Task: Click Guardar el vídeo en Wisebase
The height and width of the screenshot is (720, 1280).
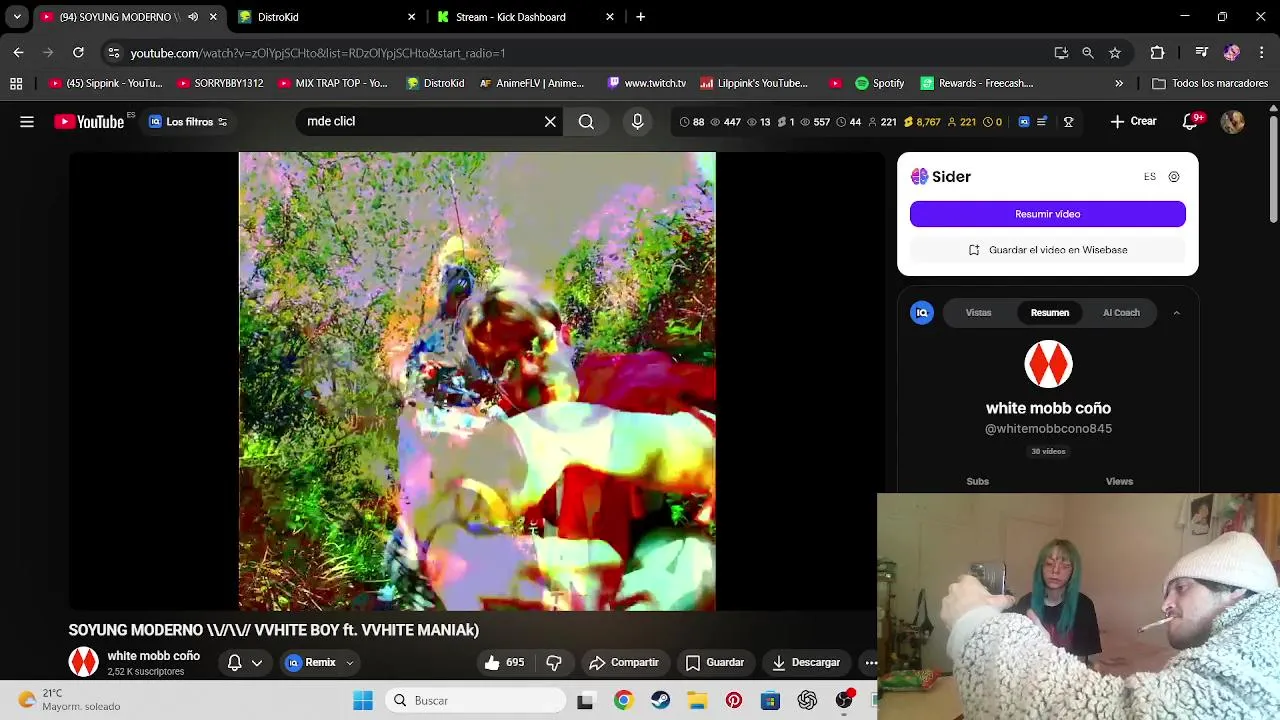Action: [1047, 250]
